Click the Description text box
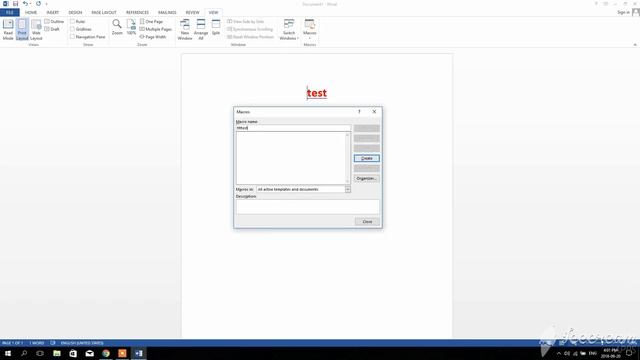 (307, 207)
